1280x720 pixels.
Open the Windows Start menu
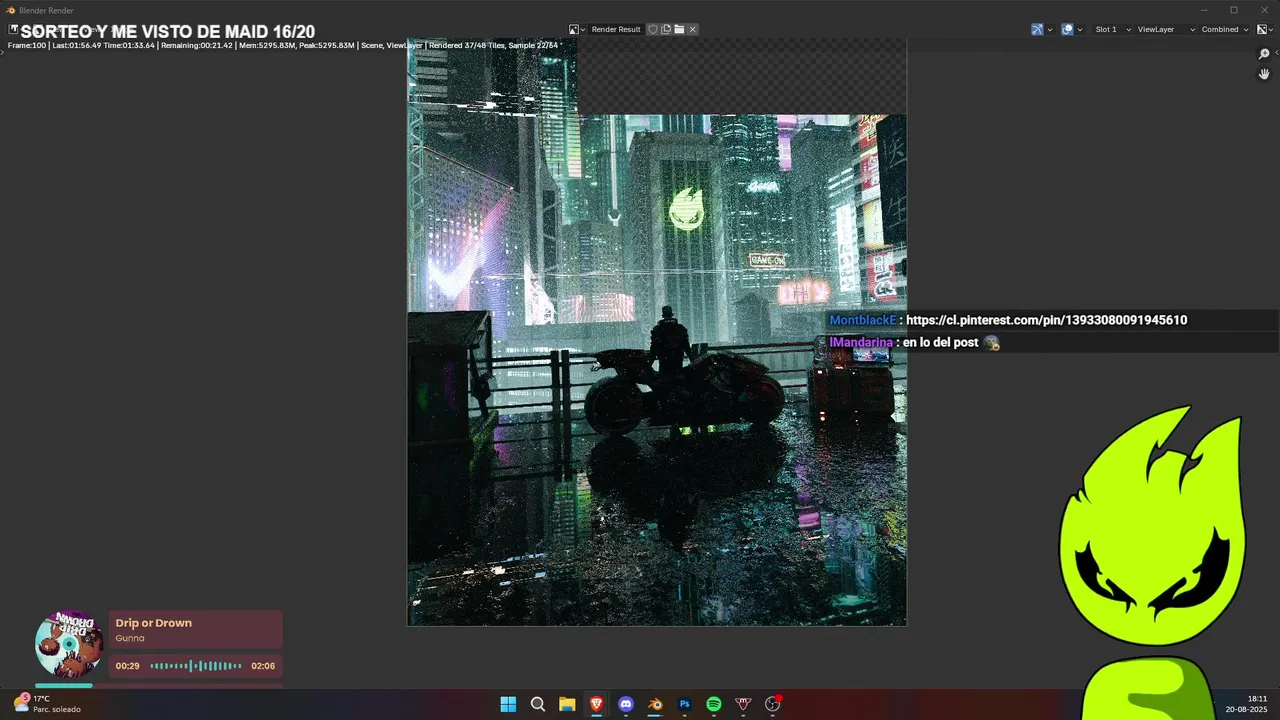tap(508, 704)
